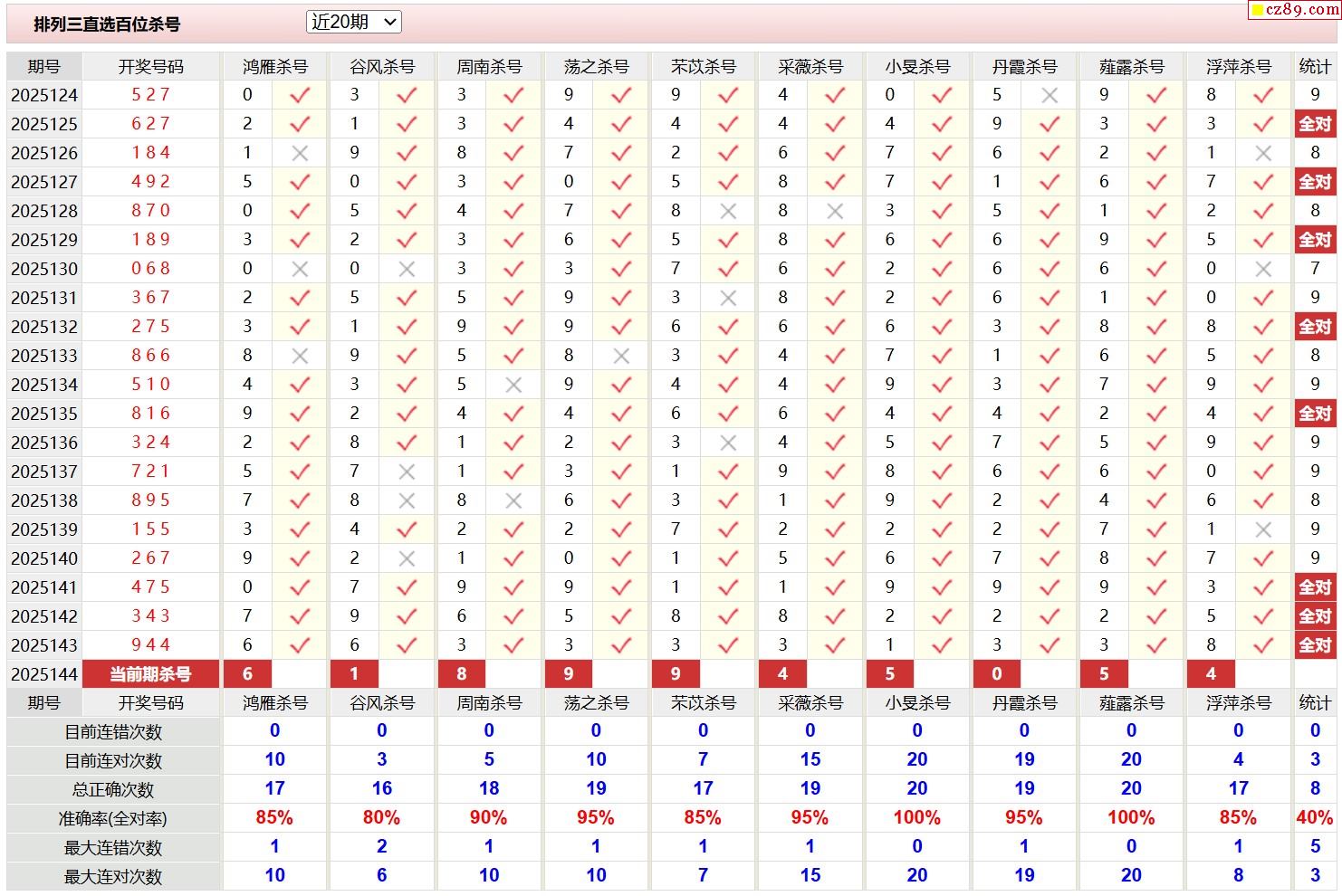Viewport: 1342px width, 896px height.
Task: Click the top 鸿雁杀号 column header
Action: 274,67
